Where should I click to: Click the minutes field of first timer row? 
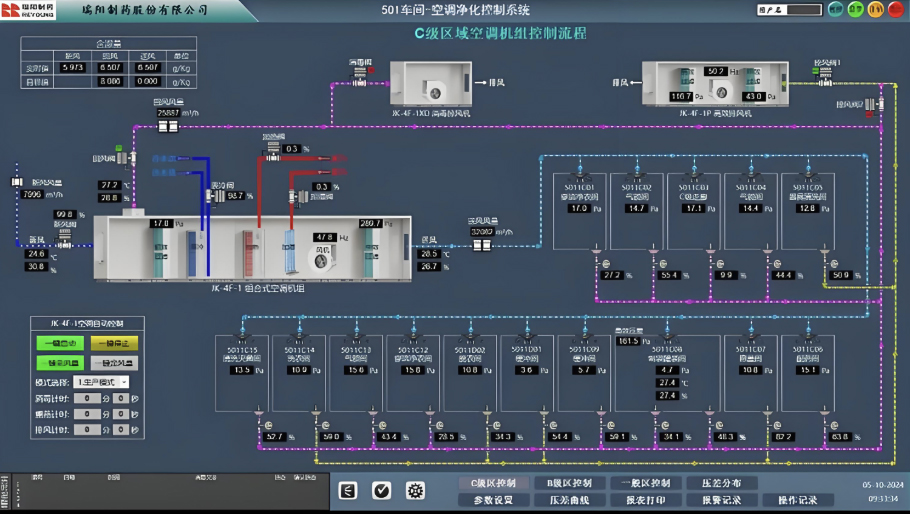[x=87, y=399]
